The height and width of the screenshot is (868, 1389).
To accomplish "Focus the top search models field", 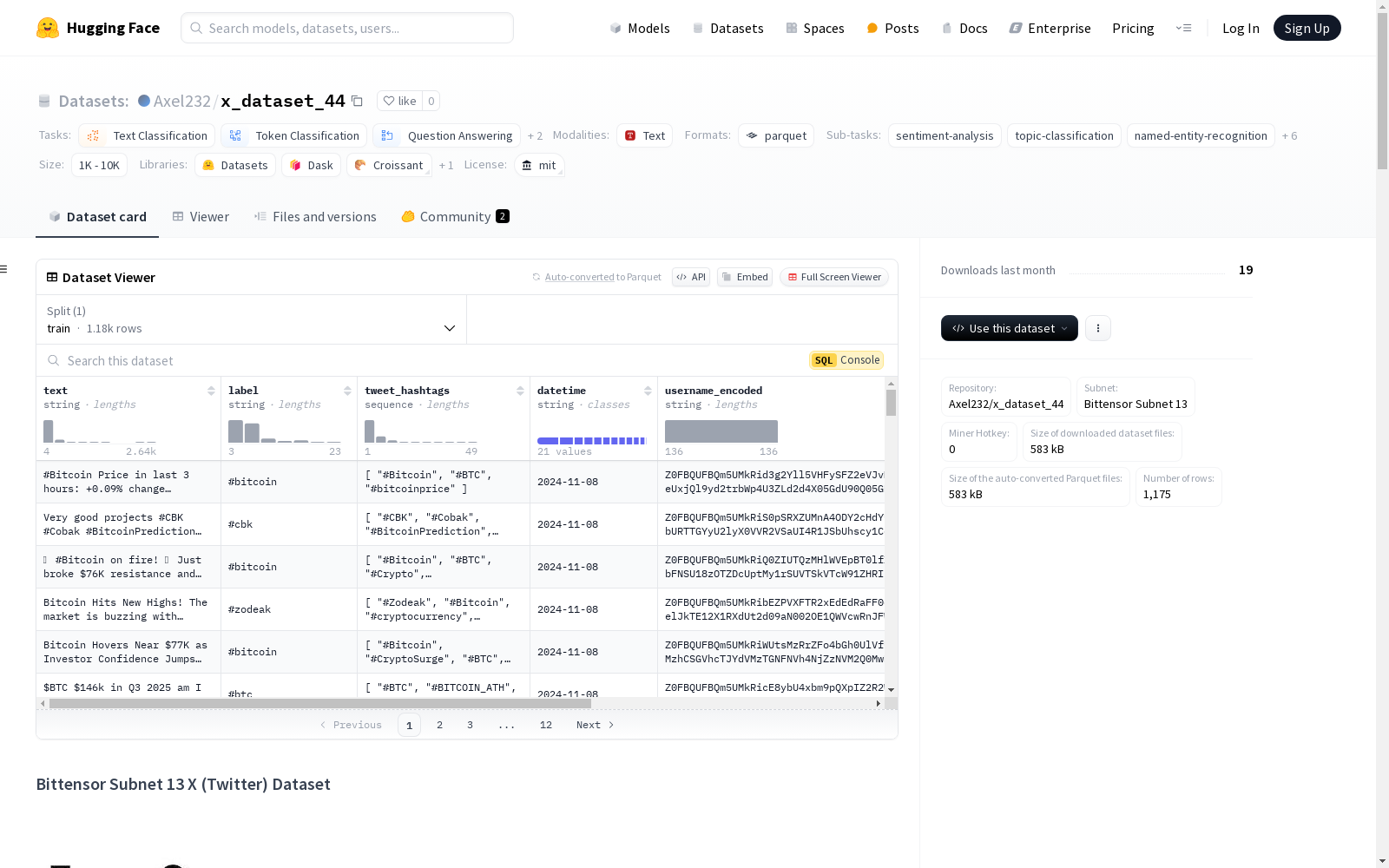I will (x=347, y=28).
